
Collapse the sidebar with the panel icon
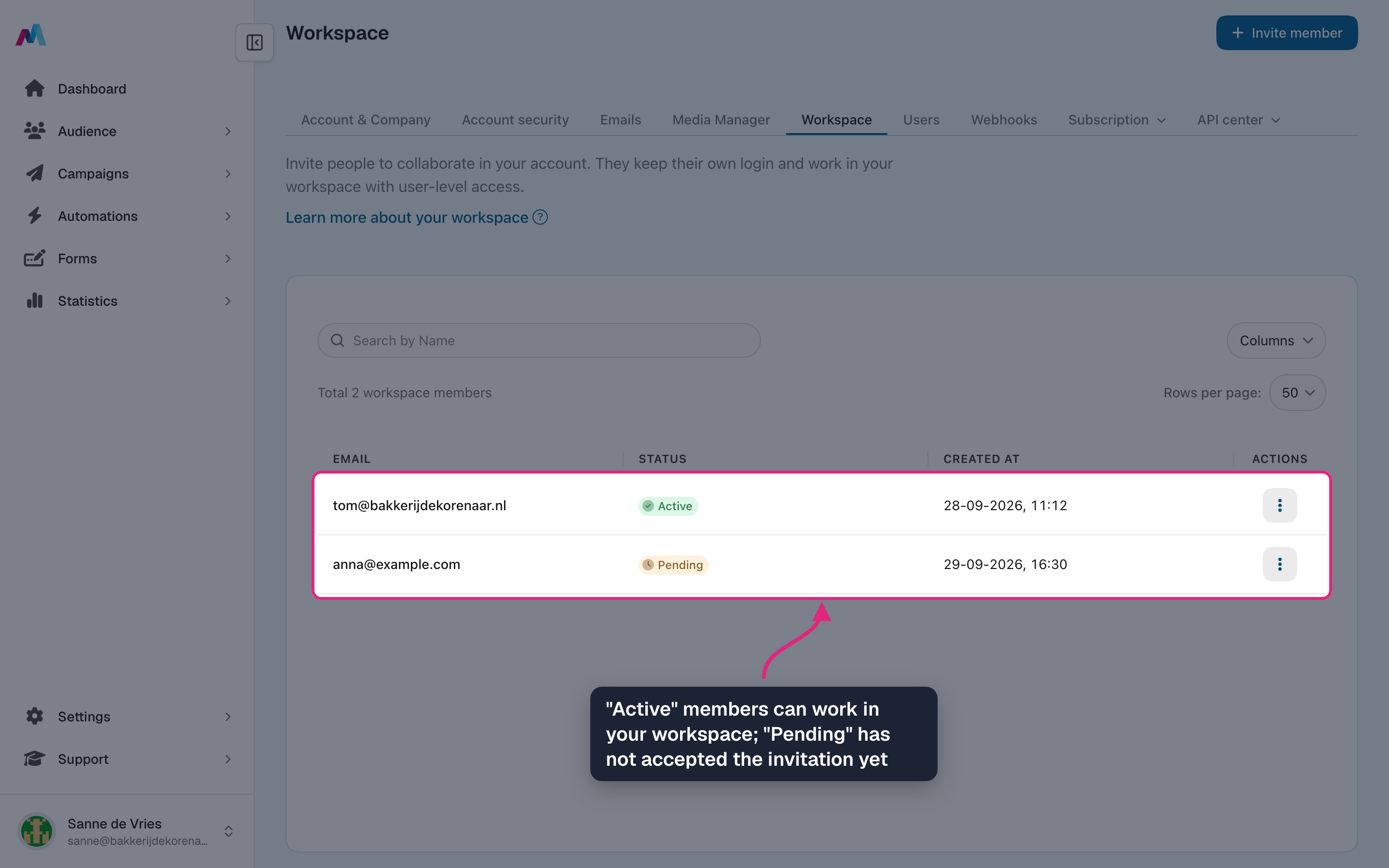[254, 42]
